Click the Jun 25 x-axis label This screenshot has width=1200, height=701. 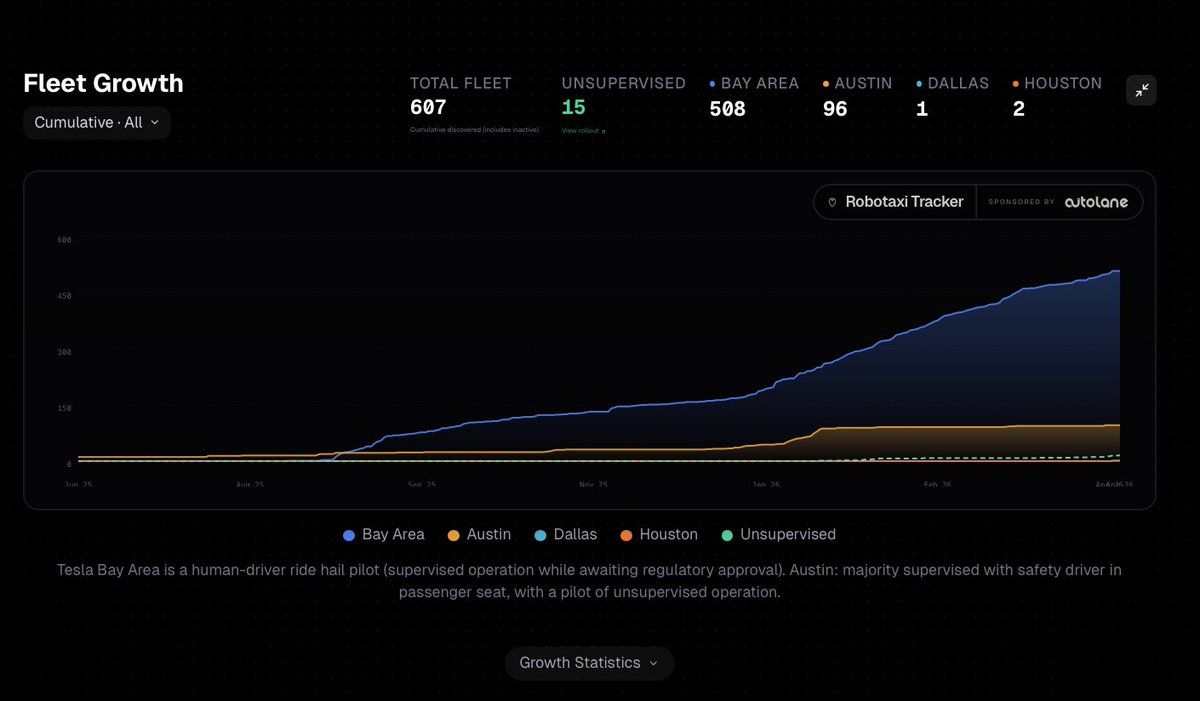[79, 485]
